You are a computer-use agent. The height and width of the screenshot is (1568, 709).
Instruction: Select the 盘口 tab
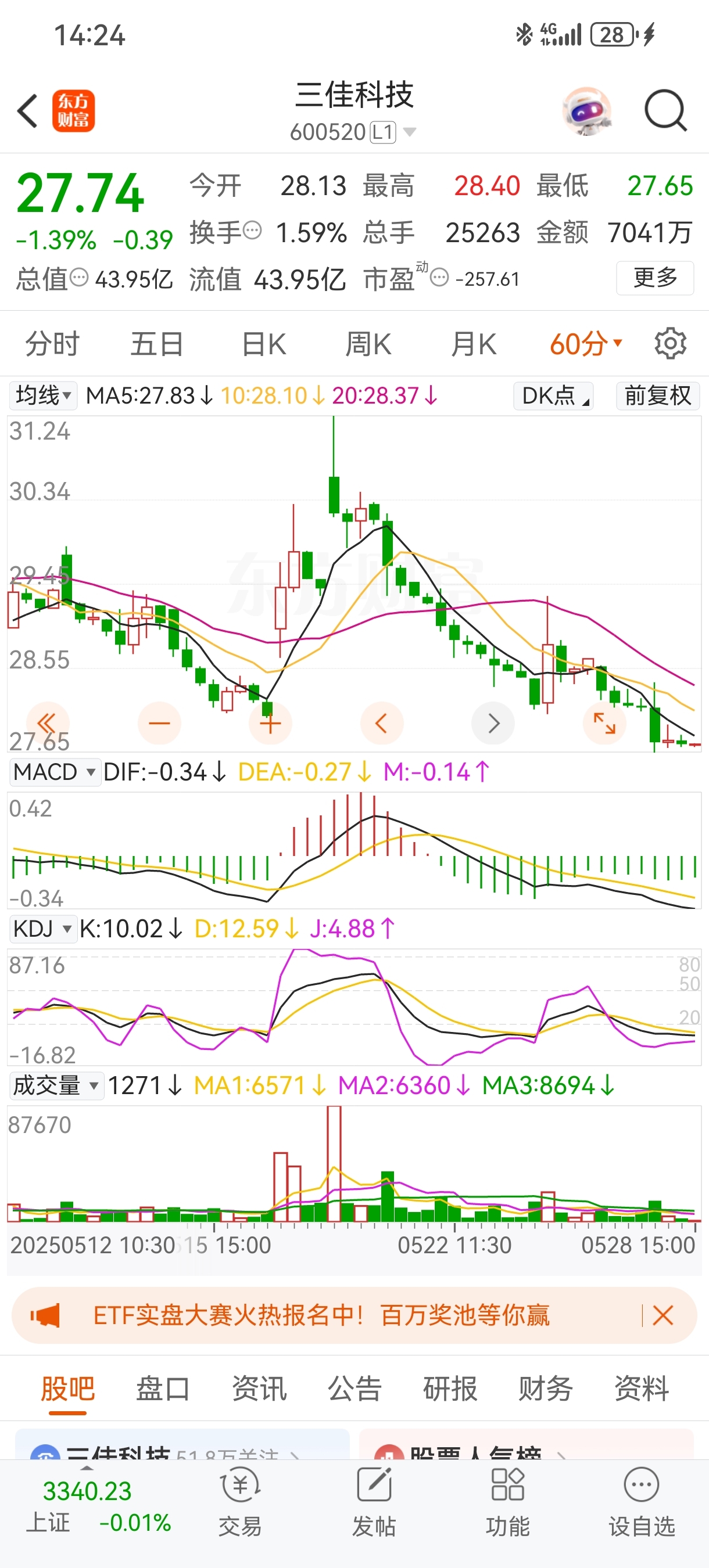163,1389
